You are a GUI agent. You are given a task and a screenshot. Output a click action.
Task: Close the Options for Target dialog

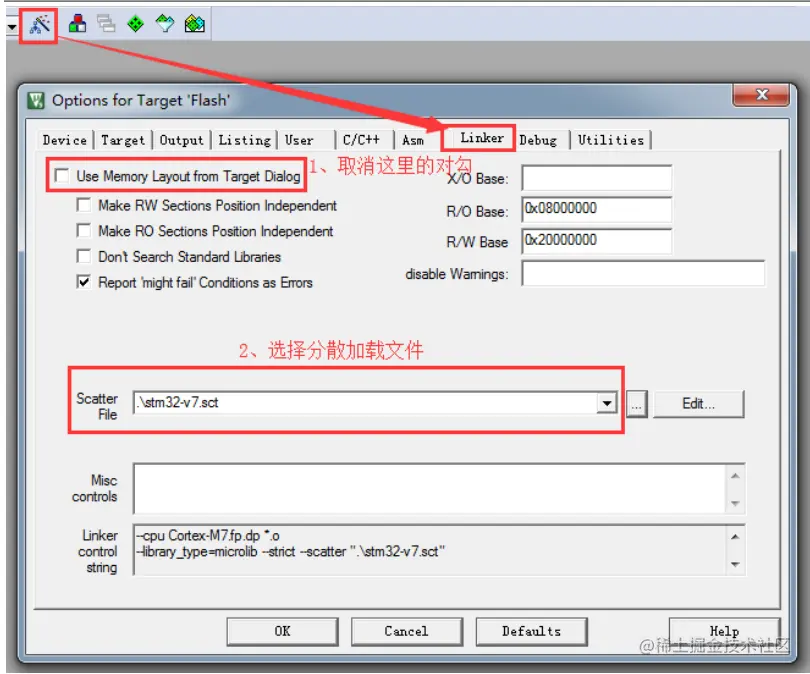point(761,95)
